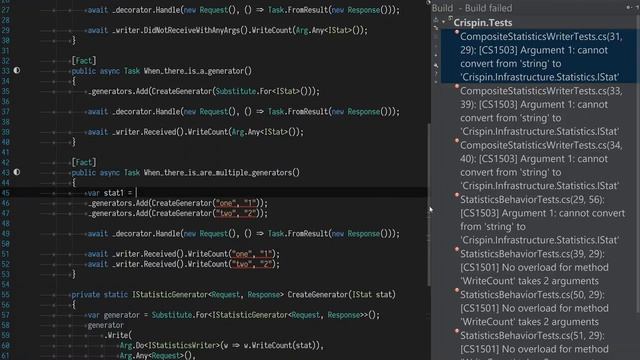Click the [Fact] attribute on line 32
The image size is (640, 360).
pos(84,61)
